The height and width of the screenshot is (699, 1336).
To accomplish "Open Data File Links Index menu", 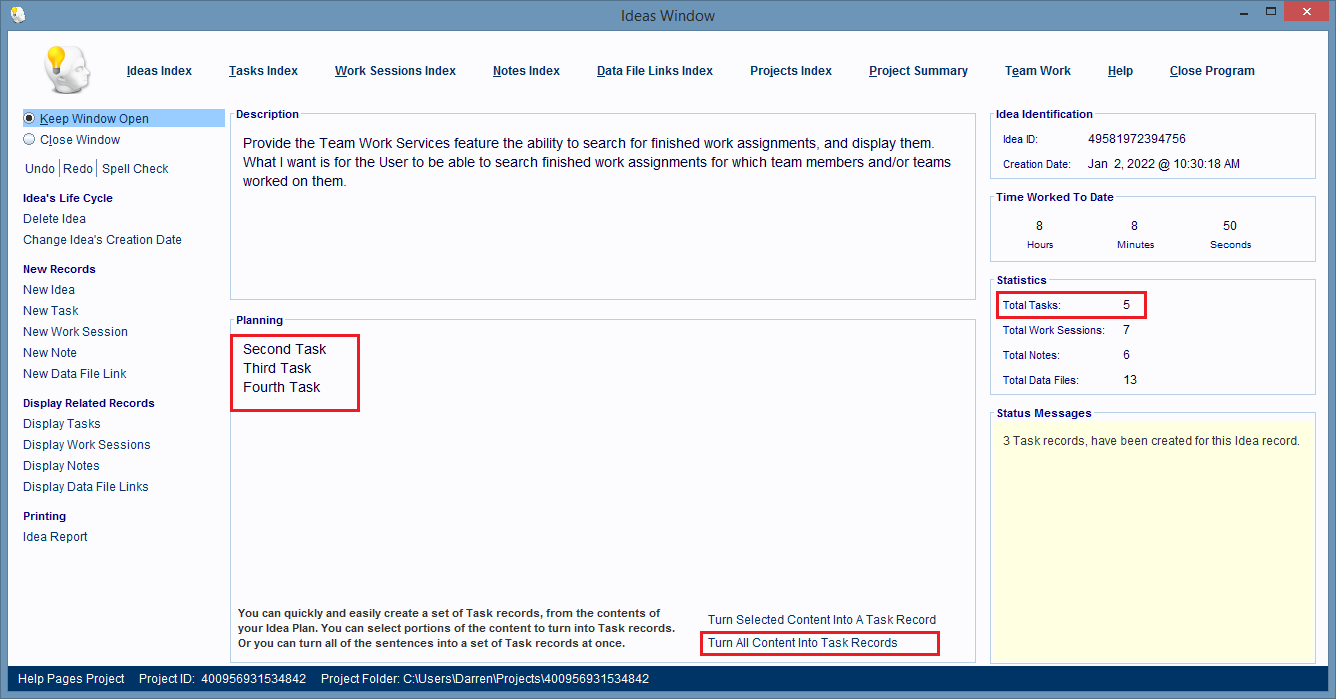I will click(x=655, y=71).
